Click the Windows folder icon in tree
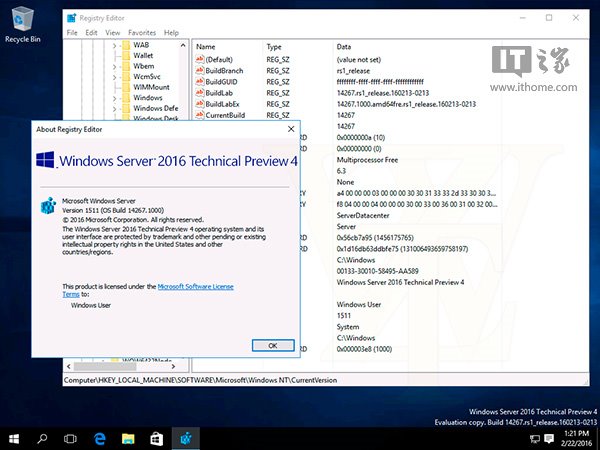This screenshot has width=600, height=450. click(x=126, y=98)
